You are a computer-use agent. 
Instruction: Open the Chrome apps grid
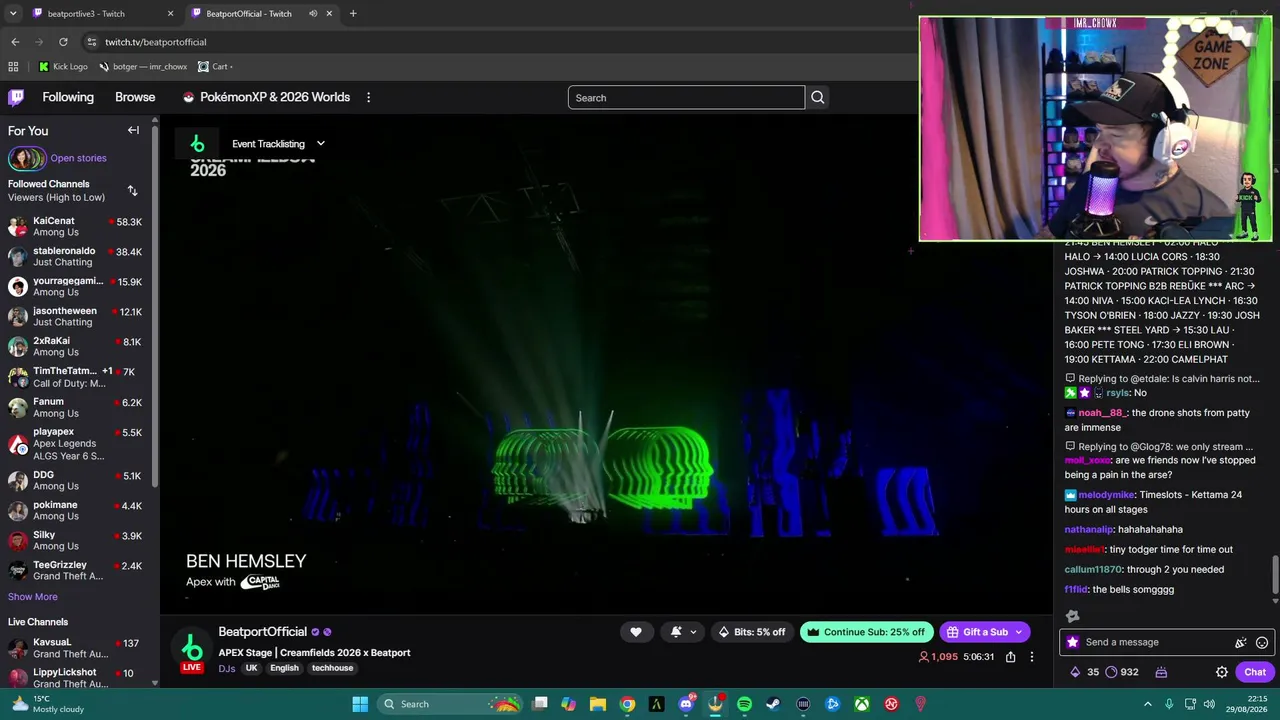tap(13, 67)
